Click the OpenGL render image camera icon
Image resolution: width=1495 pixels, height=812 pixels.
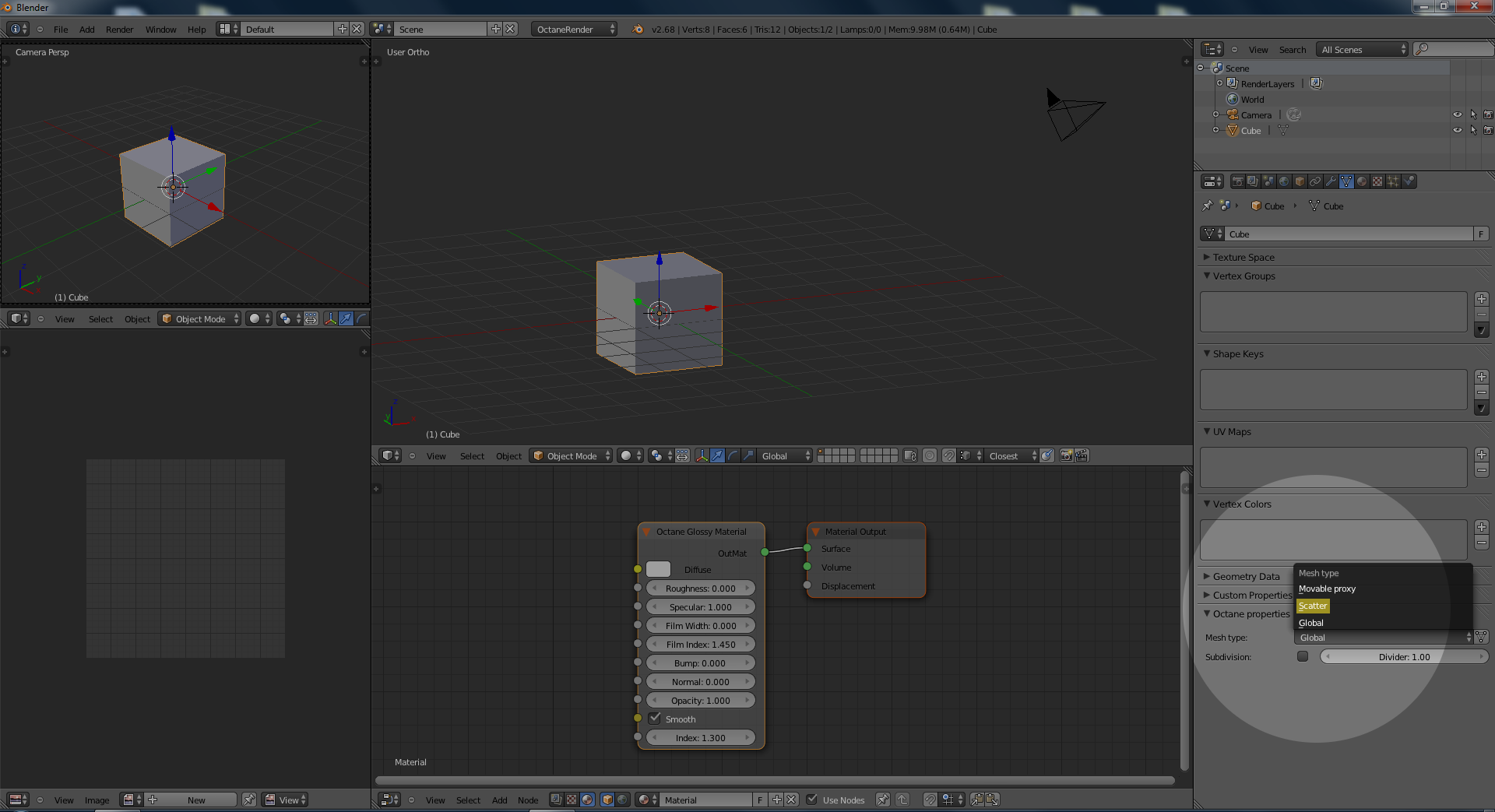tap(1067, 455)
